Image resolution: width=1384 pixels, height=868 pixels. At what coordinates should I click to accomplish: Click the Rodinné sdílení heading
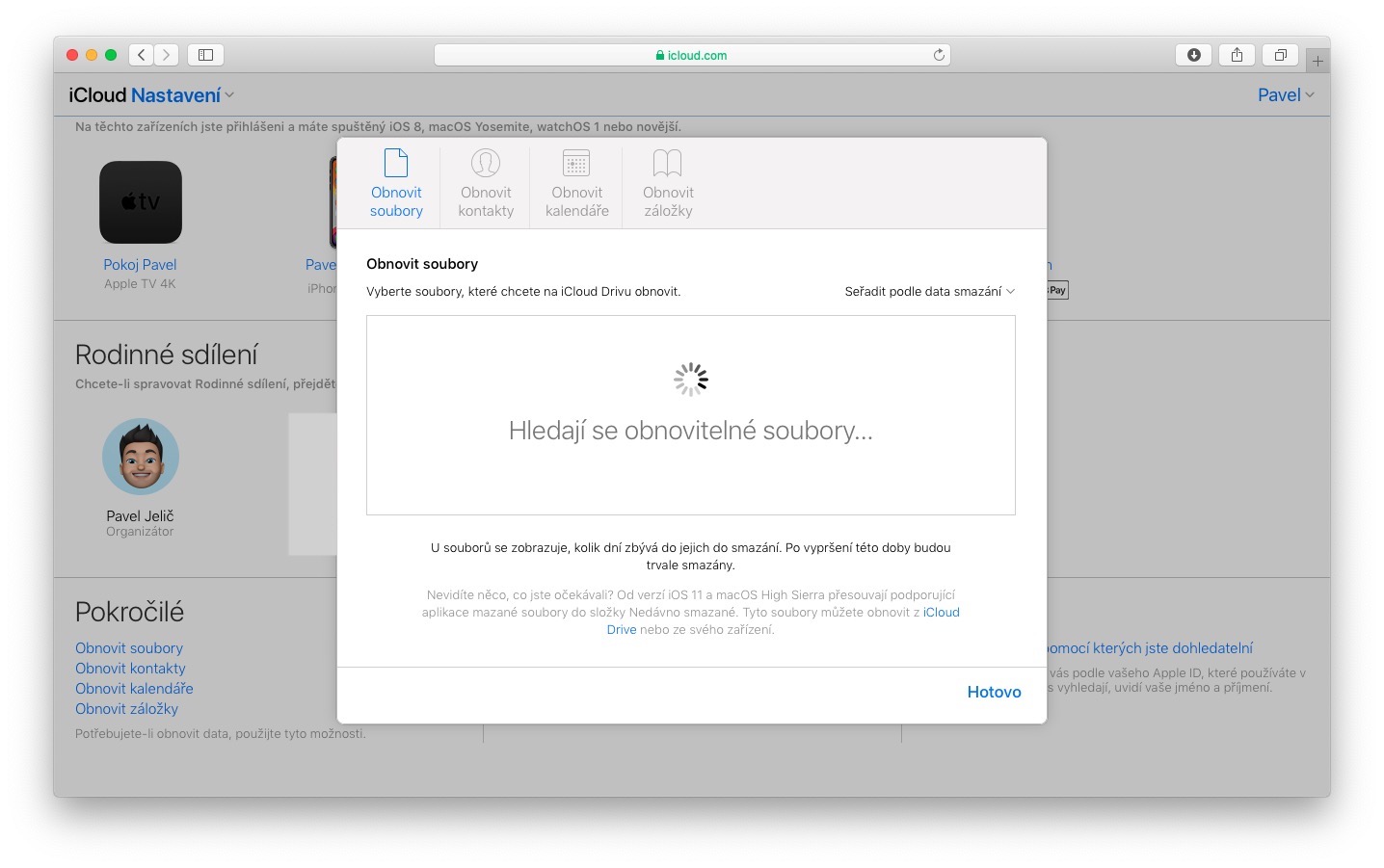tap(166, 355)
